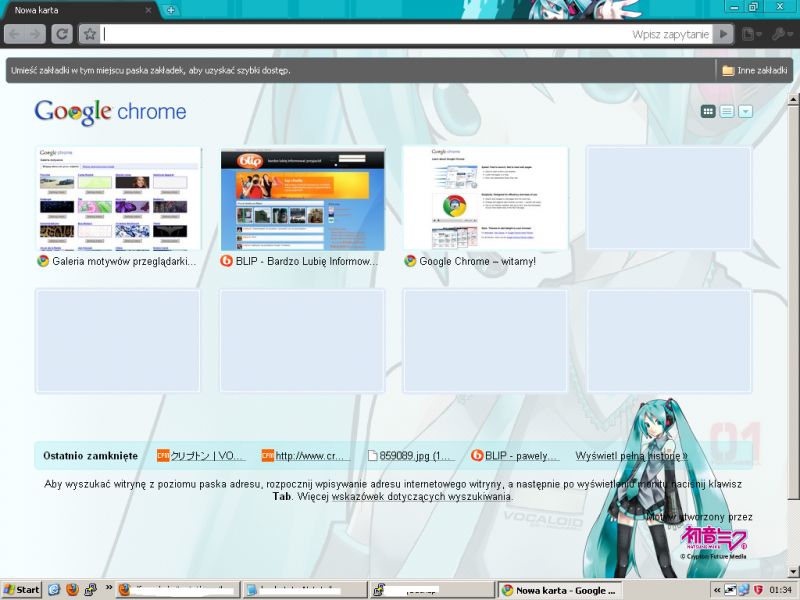
Task: Close the Nowa karta tab
Action: click(148, 10)
